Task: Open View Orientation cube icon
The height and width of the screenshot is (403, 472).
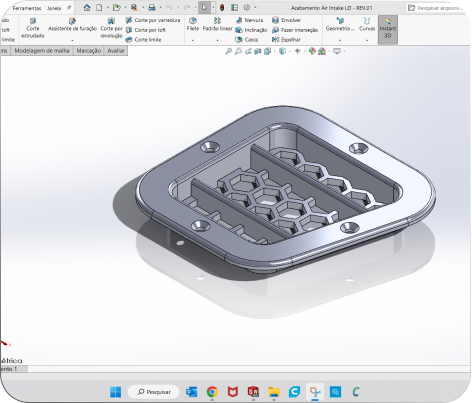Action: [x=267, y=51]
